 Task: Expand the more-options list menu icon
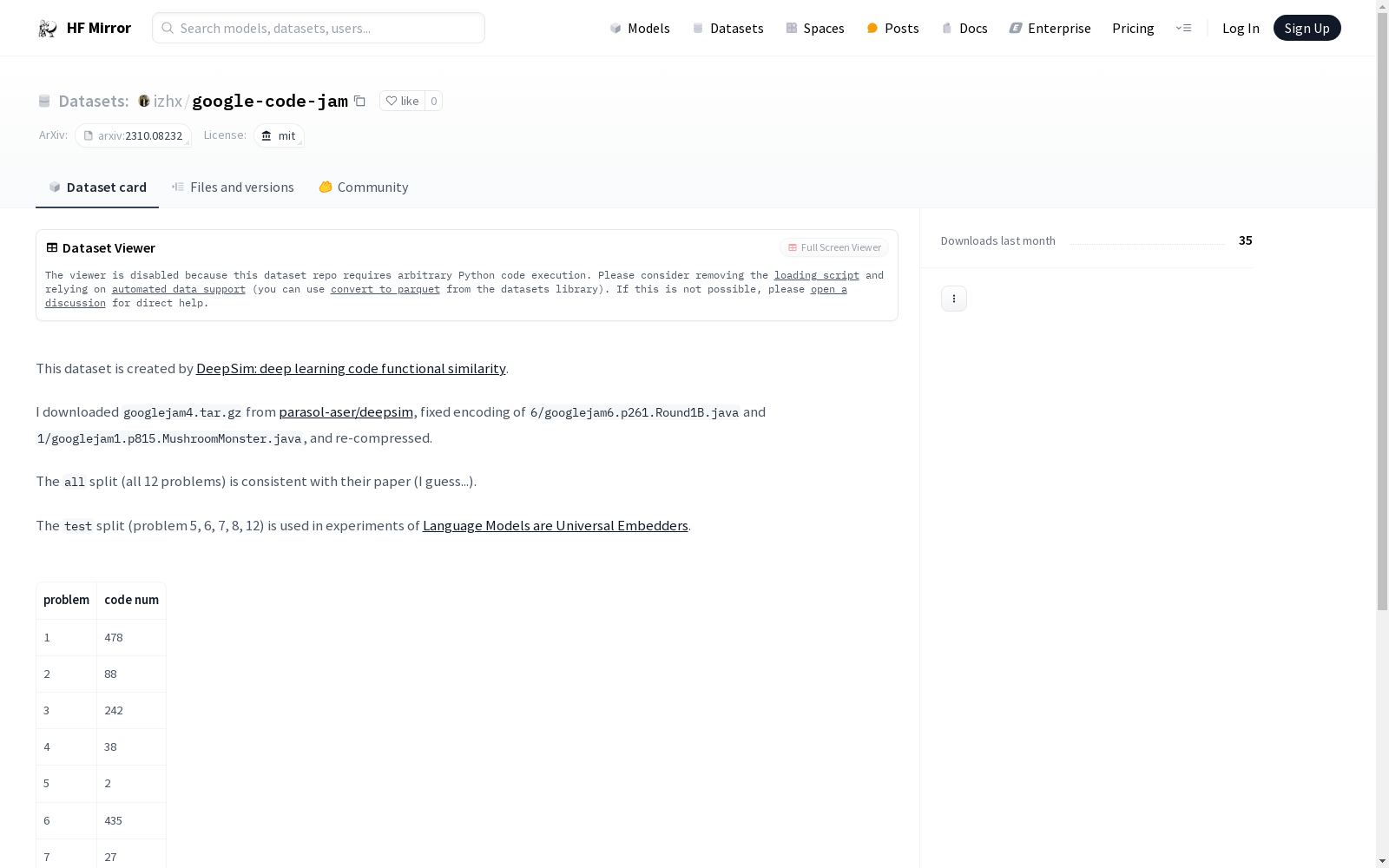tap(1183, 28)
